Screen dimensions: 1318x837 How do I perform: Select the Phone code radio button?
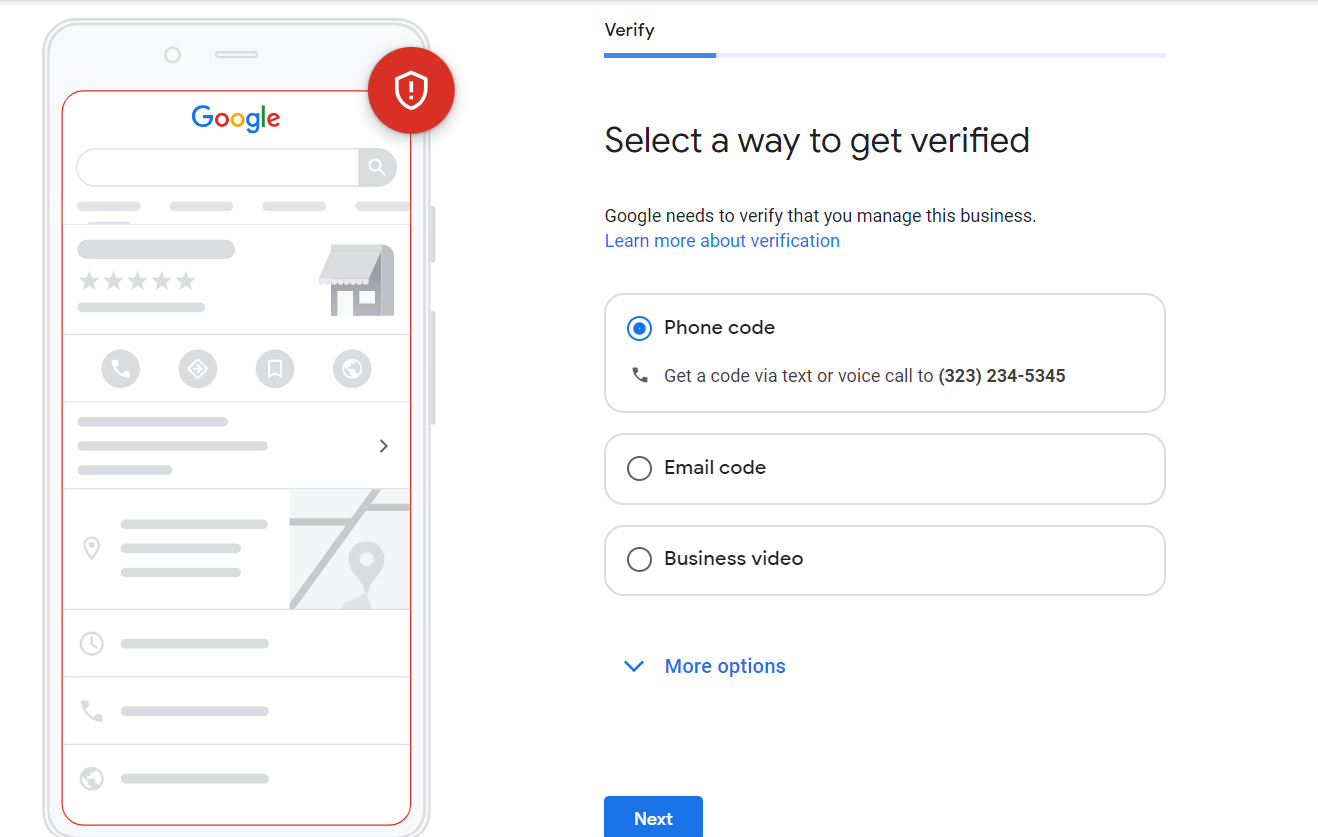pos(639,328)
